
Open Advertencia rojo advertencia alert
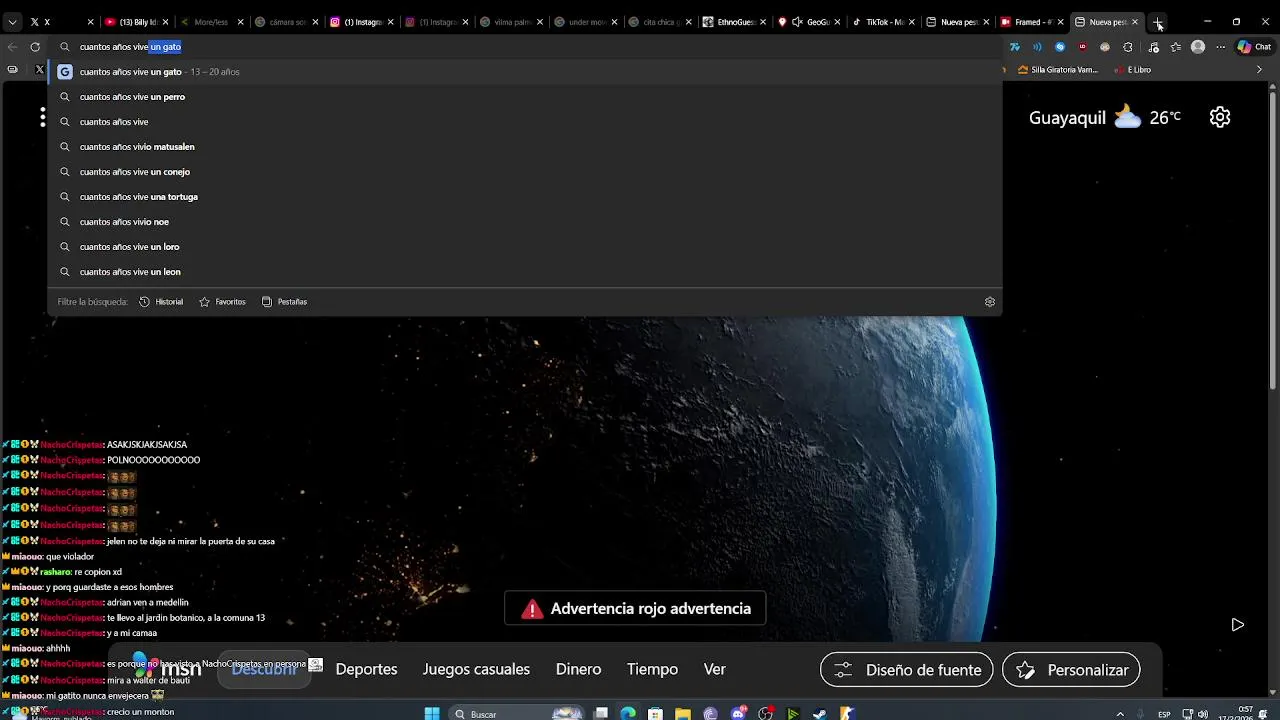[635, 608]
